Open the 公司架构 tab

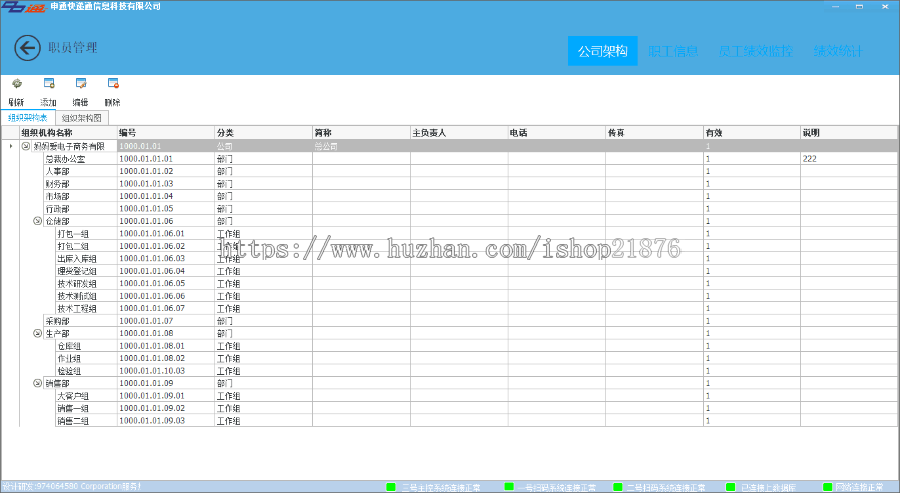603,51
